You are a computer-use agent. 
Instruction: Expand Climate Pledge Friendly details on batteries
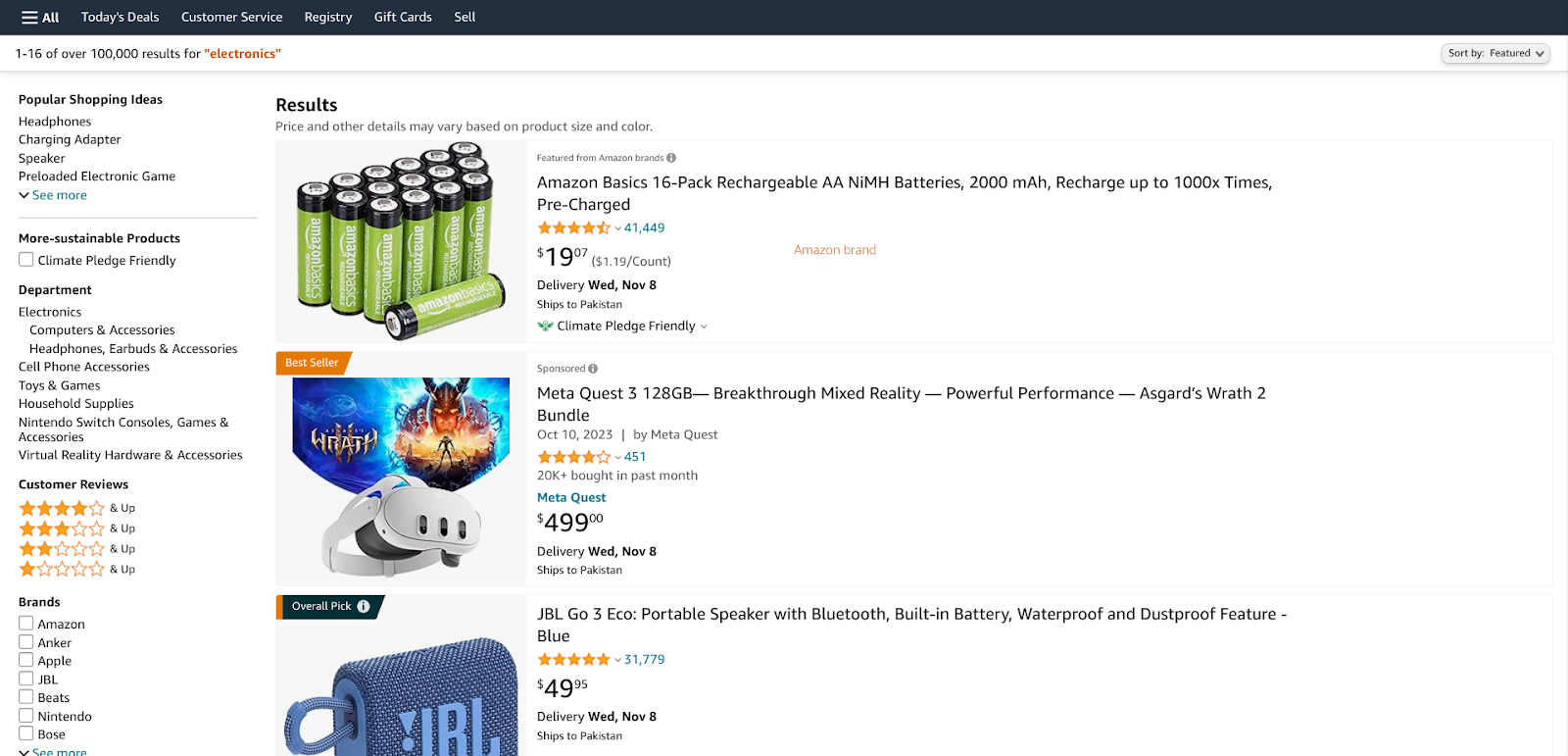tap(704, 327)
